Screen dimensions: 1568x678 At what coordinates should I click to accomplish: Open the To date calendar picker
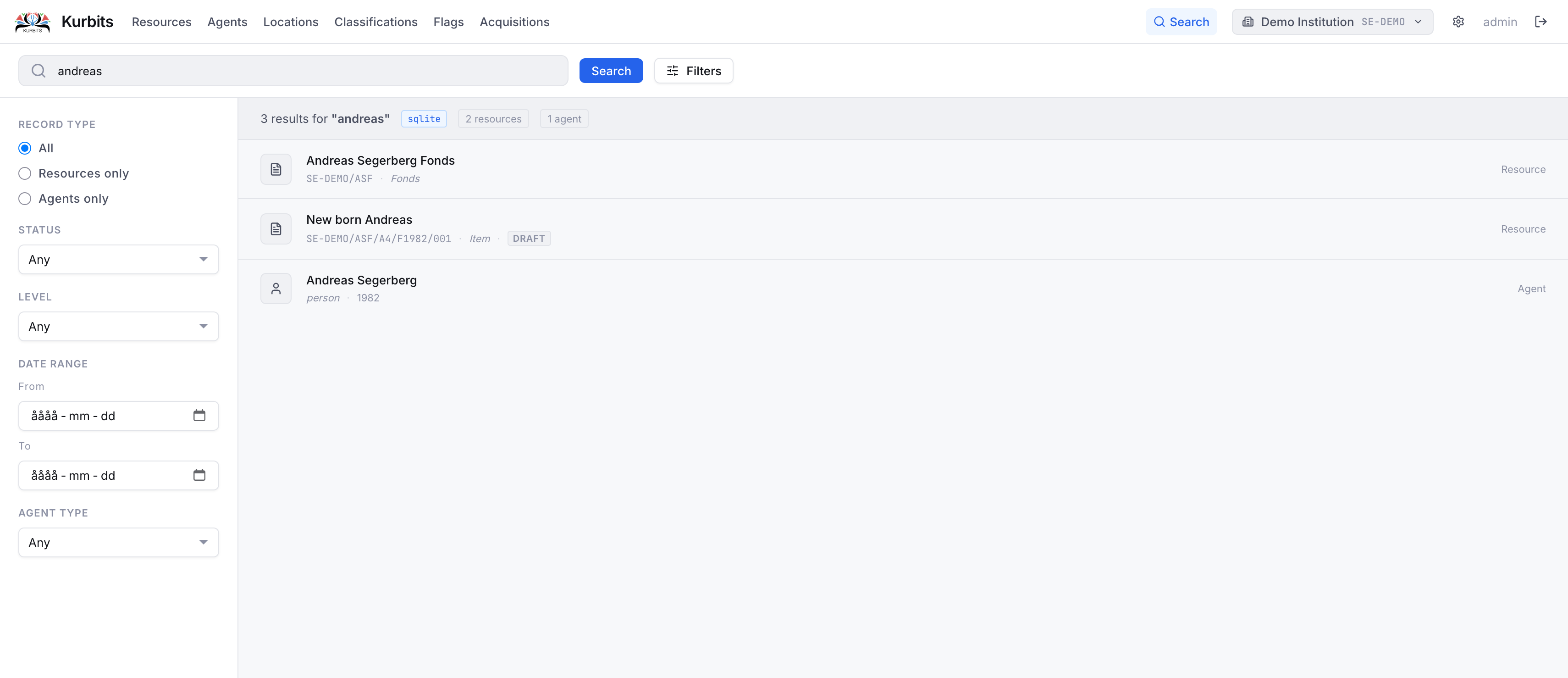[199, 475]
